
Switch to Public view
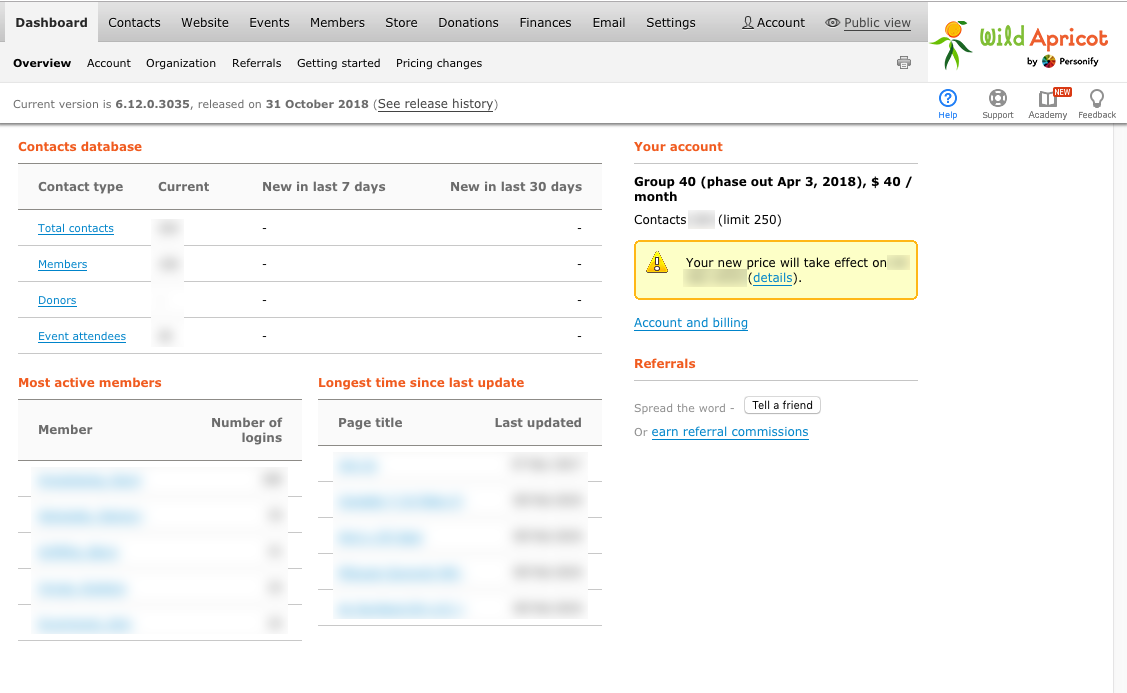[868, 22]
